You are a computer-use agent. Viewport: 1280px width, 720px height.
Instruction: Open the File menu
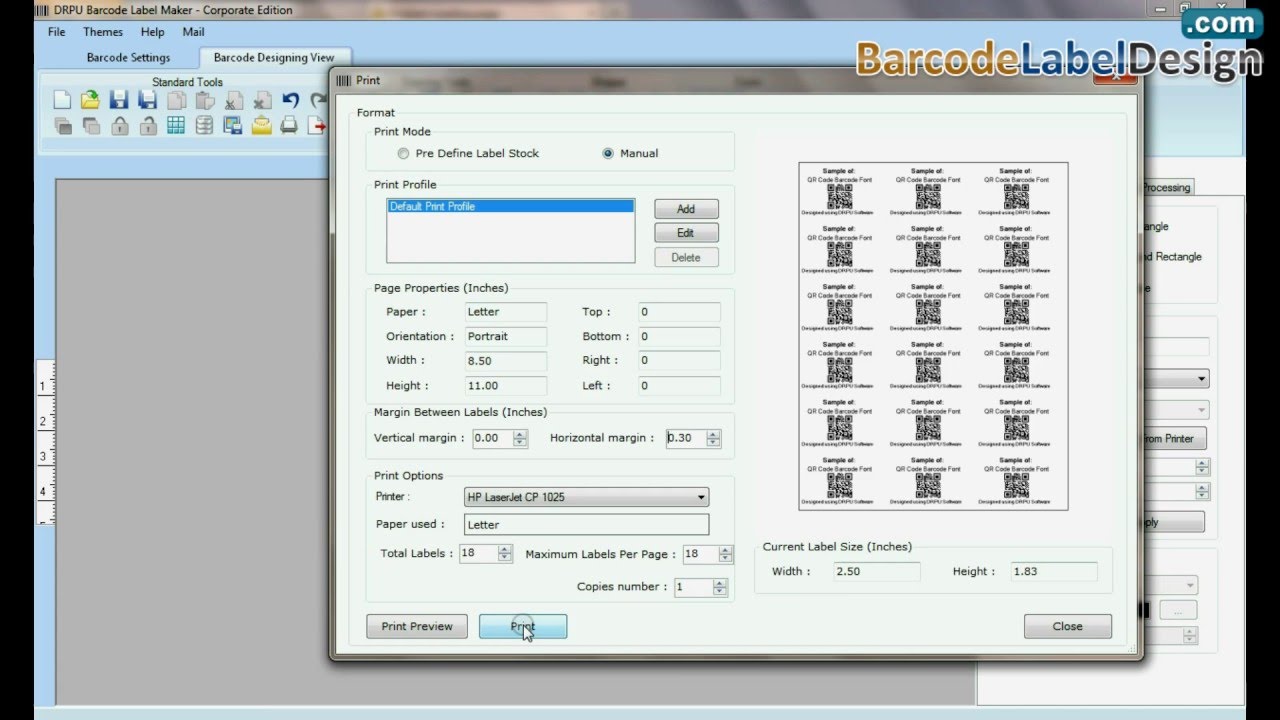57,32
